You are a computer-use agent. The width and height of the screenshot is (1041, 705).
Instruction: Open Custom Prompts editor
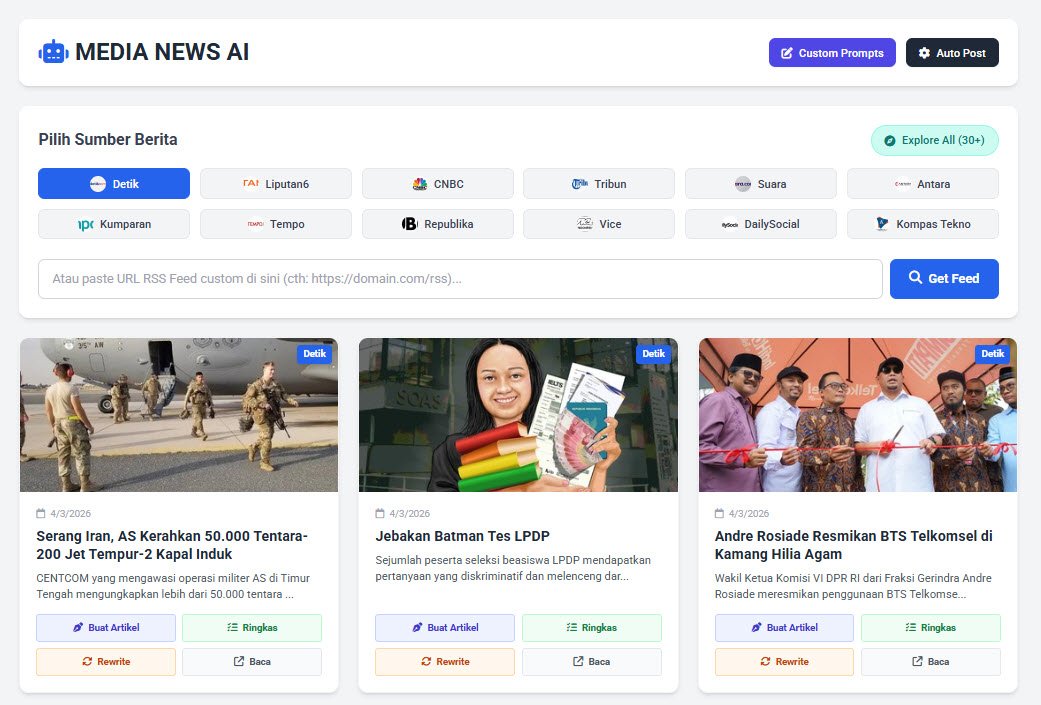pyautogui.click(x=832, y=52)
